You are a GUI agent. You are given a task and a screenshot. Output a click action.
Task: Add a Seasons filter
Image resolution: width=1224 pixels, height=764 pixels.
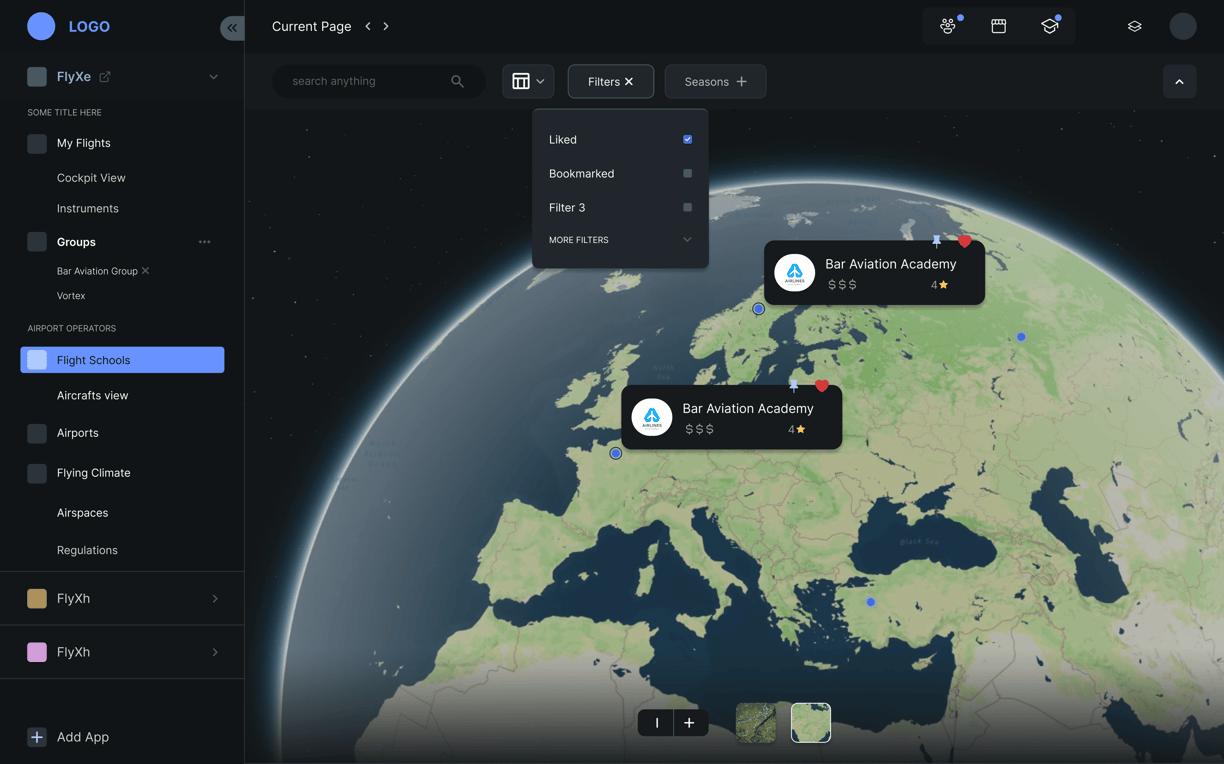pos(715,82)
